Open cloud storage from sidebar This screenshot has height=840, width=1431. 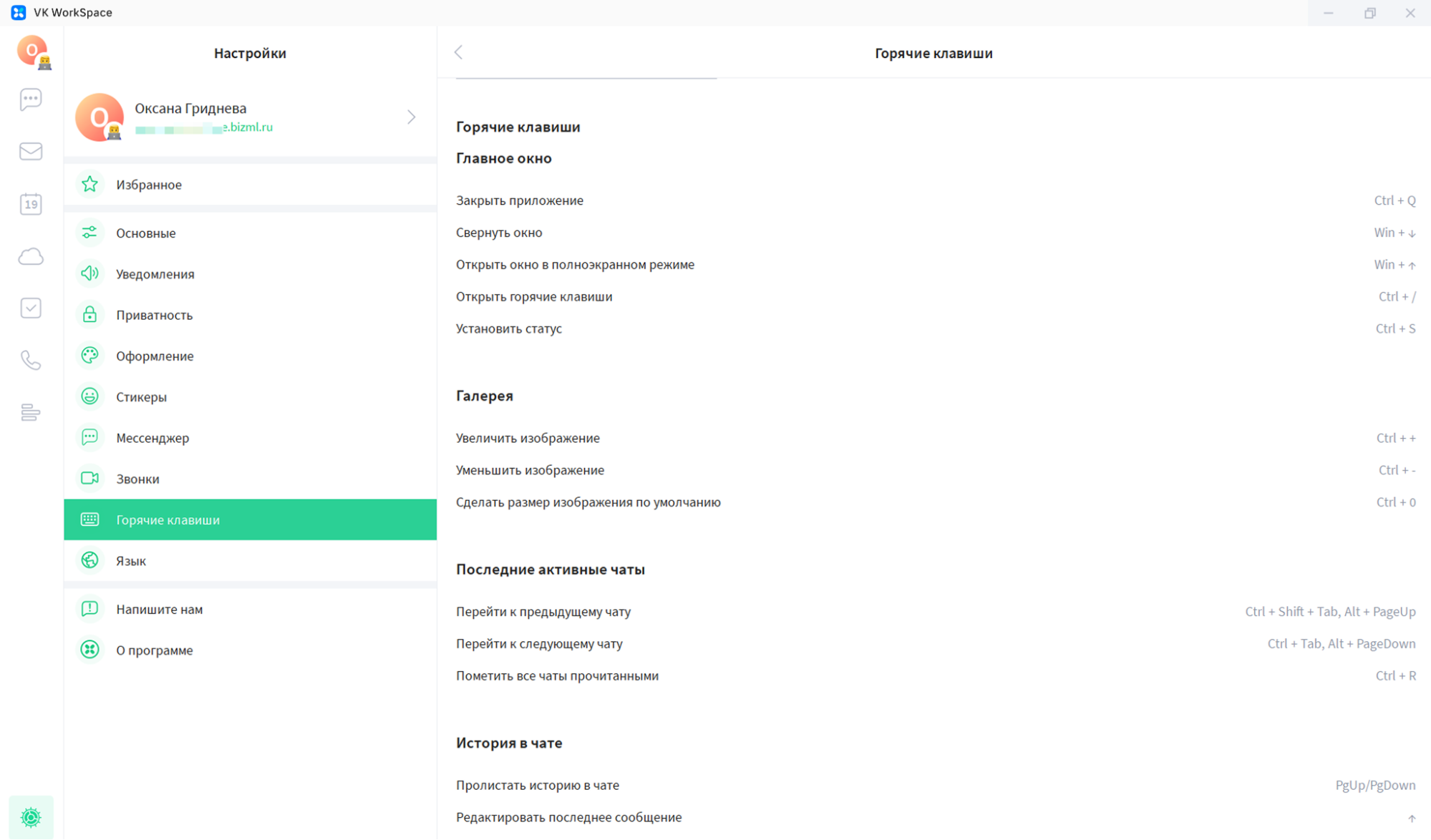(31, 256)
